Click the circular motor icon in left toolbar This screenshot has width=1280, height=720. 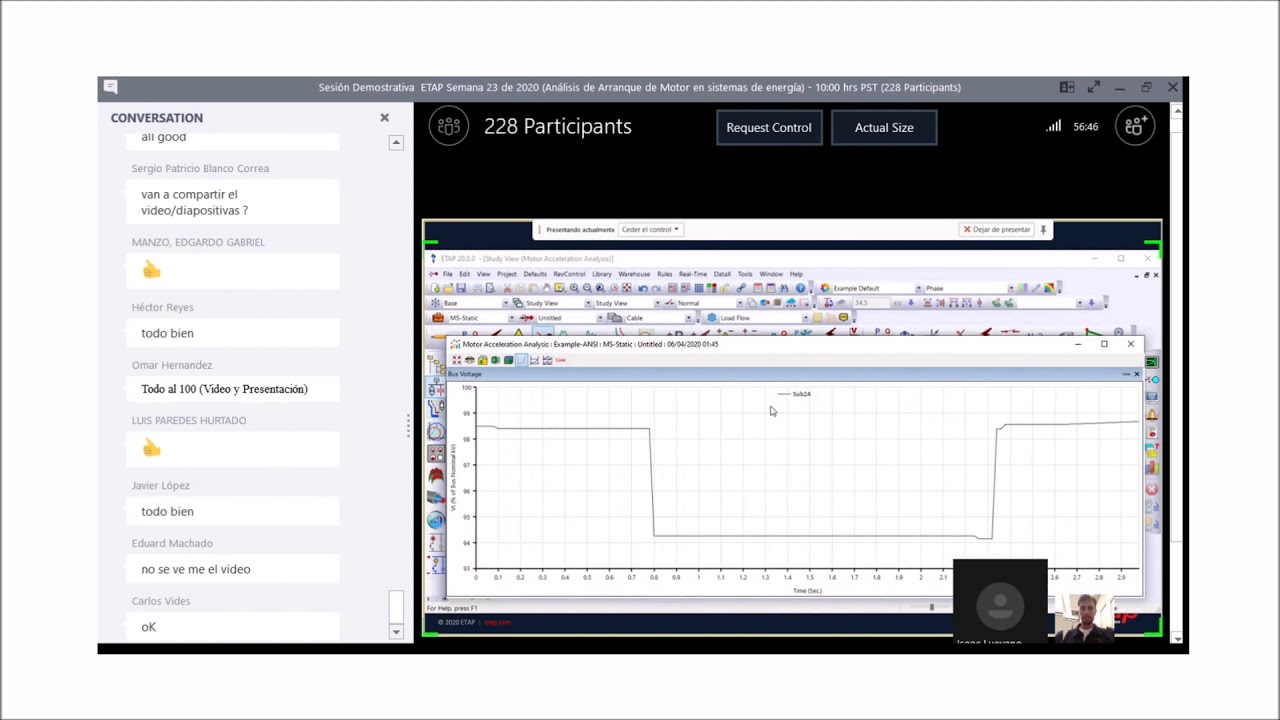click(x=436, y=432)
